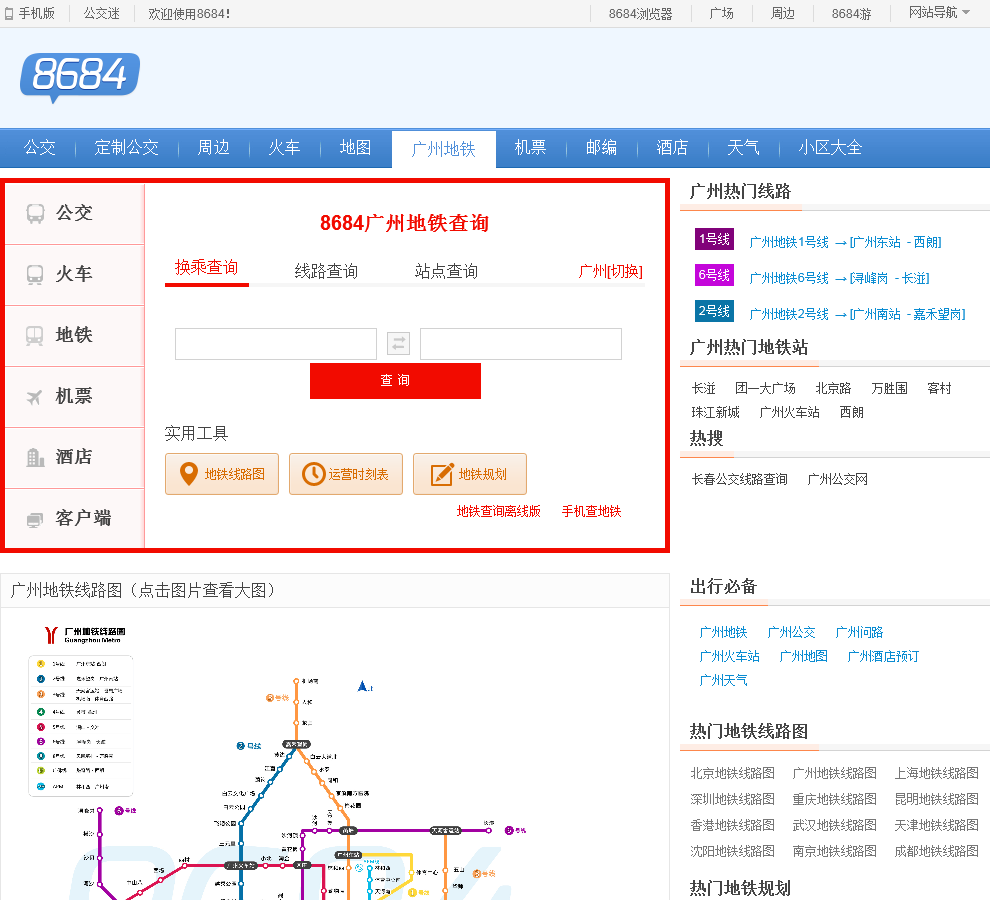
Task: Open the 手机查地铁 link
Action: coord(592,512)
